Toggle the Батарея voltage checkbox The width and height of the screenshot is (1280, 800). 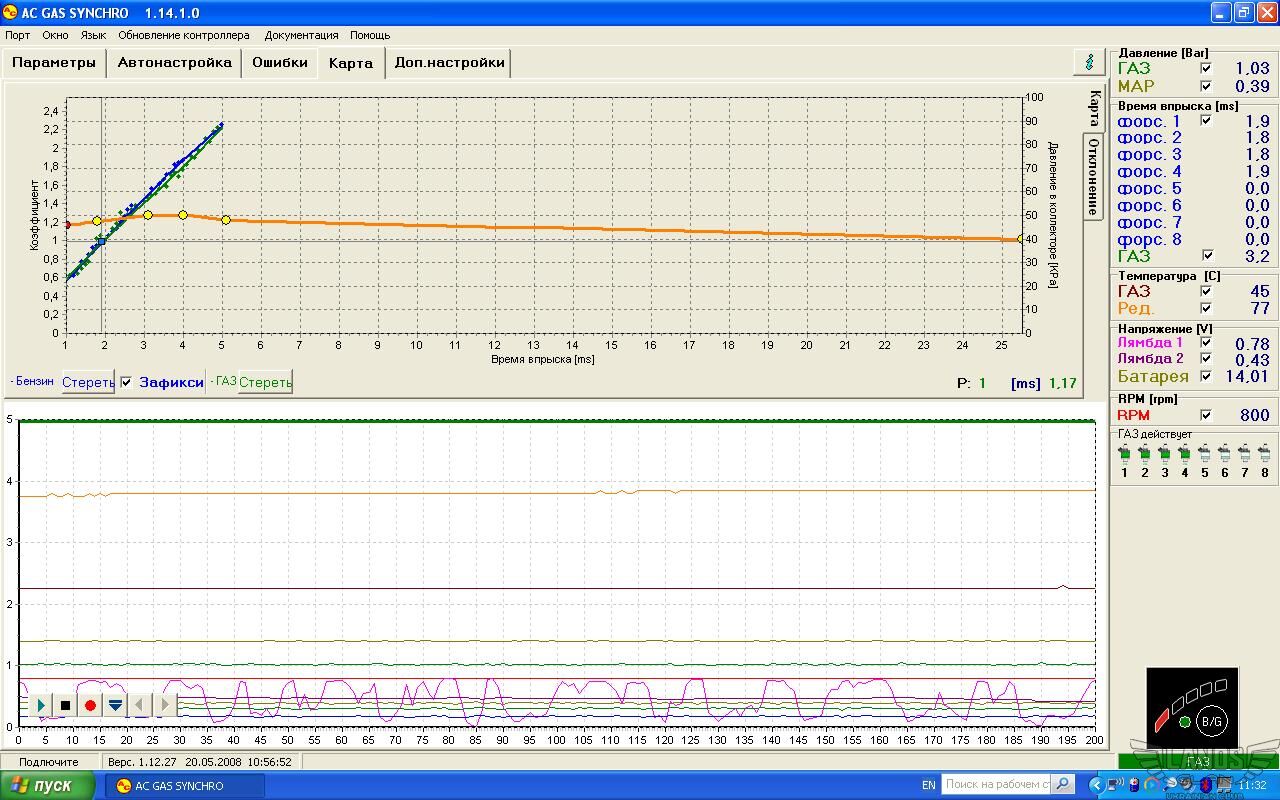tap(1206, 376)
